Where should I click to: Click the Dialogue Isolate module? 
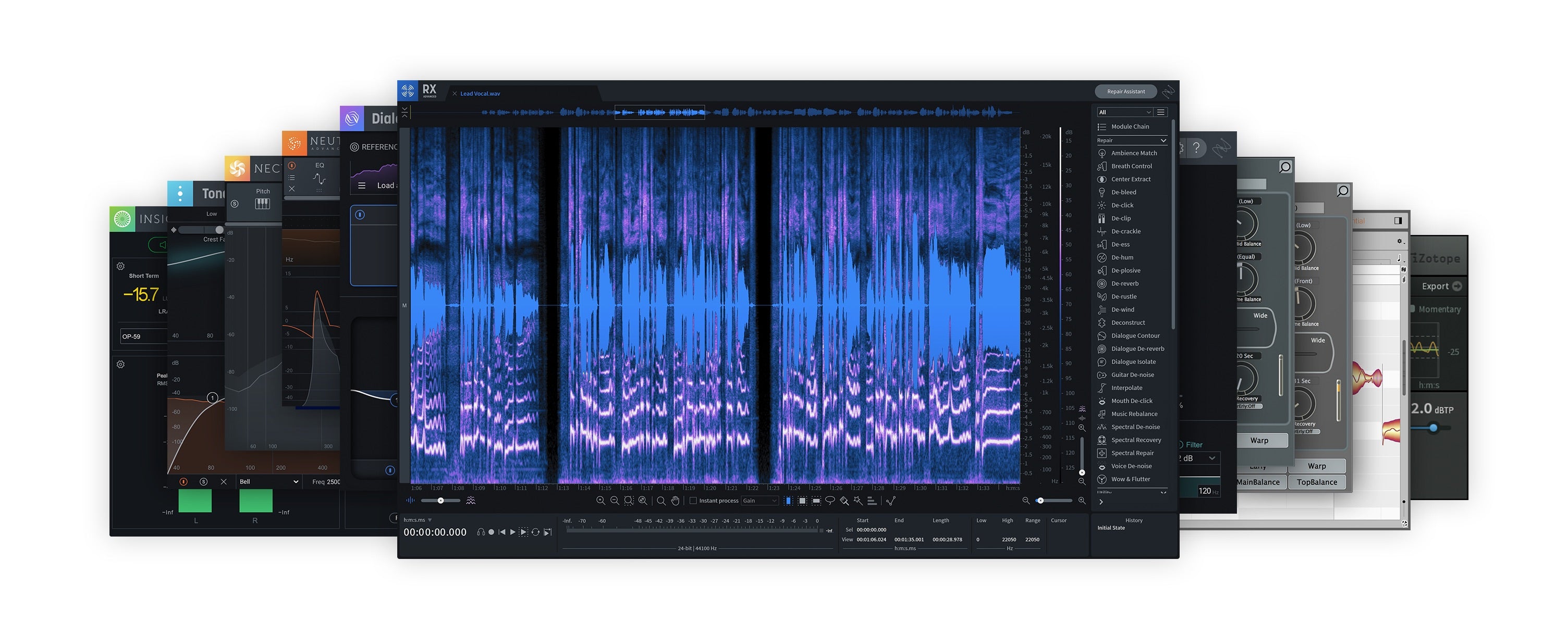[1133, 362]
